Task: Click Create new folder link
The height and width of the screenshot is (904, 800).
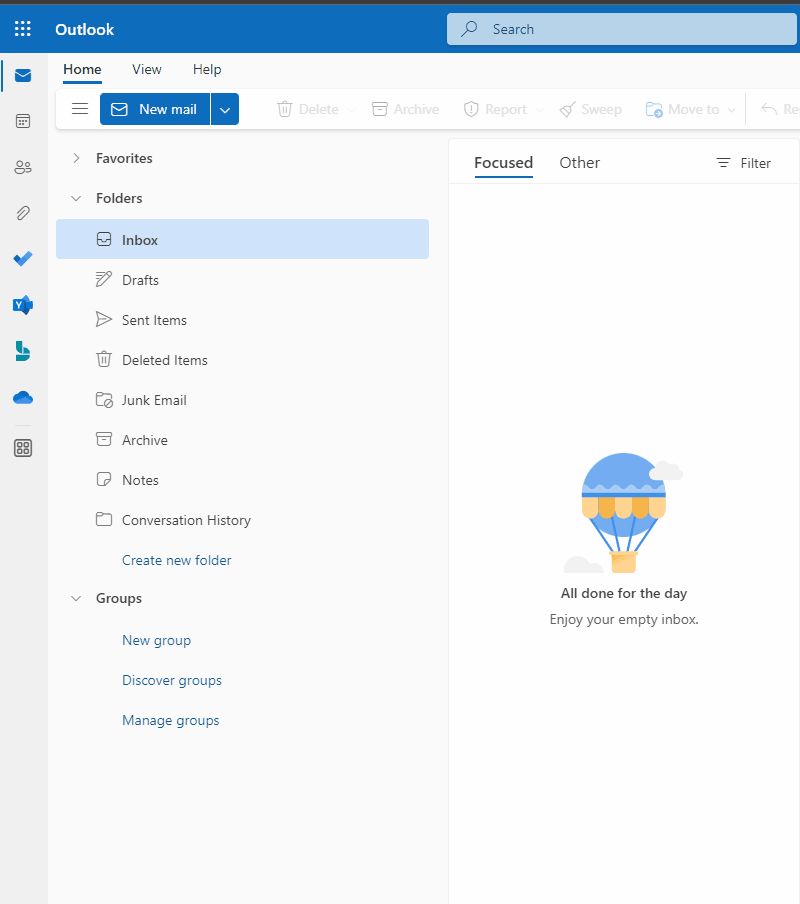Action: click(x=177, y=560)
